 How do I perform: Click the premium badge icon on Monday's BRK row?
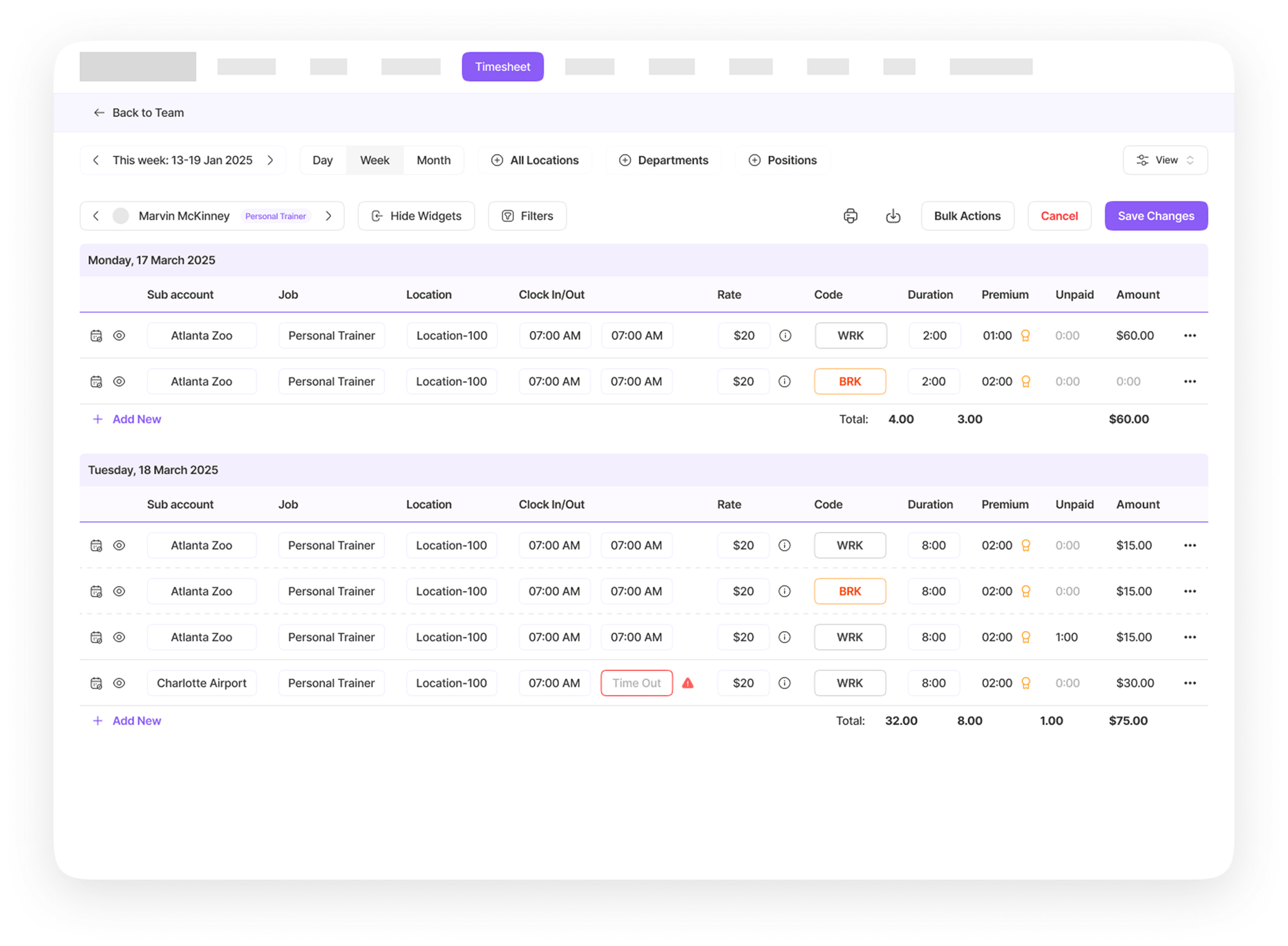[x=1026, y=382]
